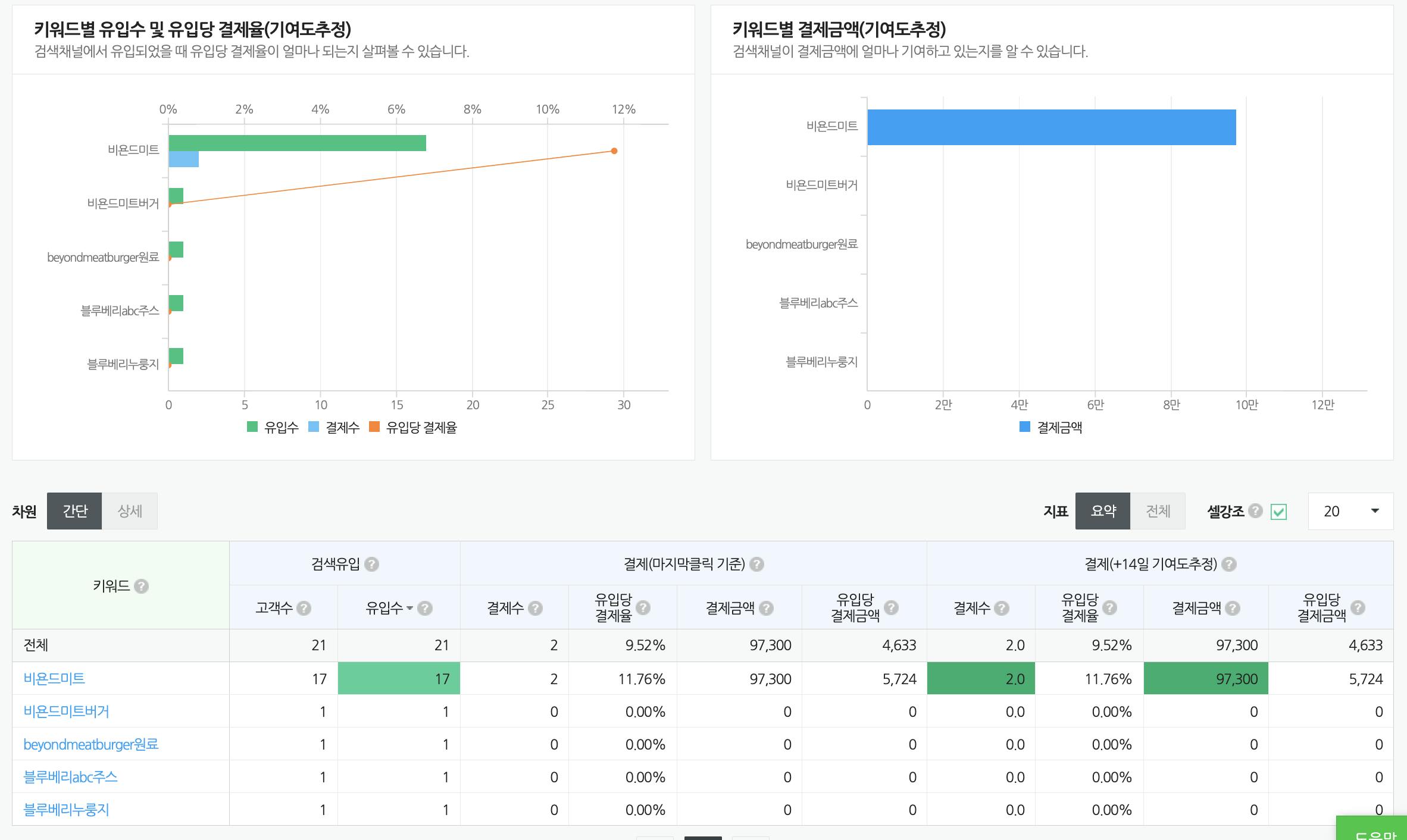Click blue 비욘드미트 결제금액 bar

coord(1051,127)
